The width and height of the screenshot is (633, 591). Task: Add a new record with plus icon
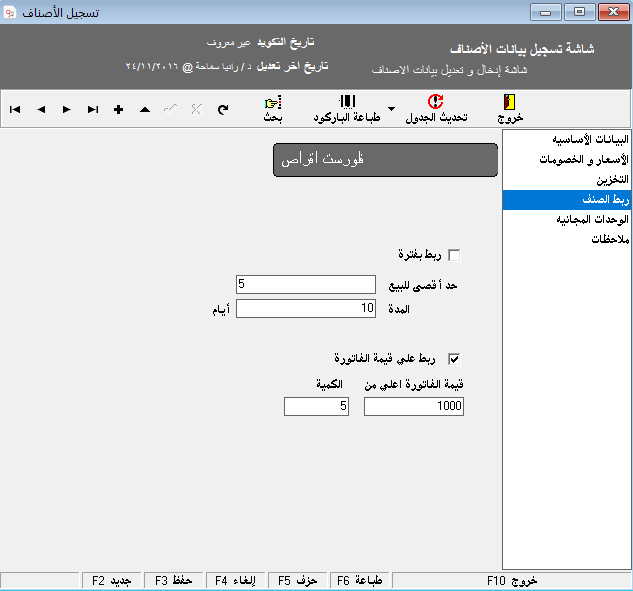[119, 109]
